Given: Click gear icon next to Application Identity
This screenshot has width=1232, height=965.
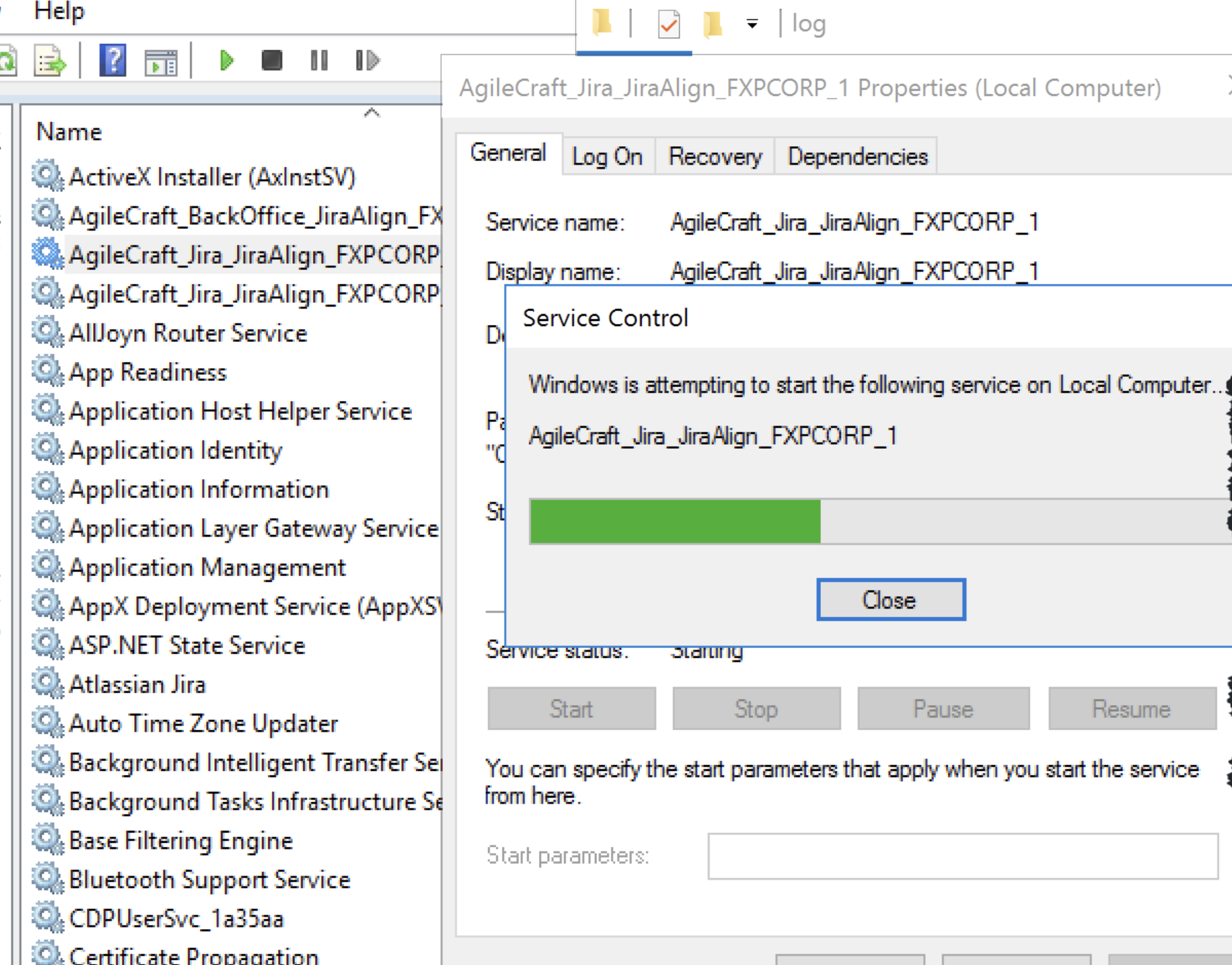Looking at the screenshot, I should (x=47, y=449).
